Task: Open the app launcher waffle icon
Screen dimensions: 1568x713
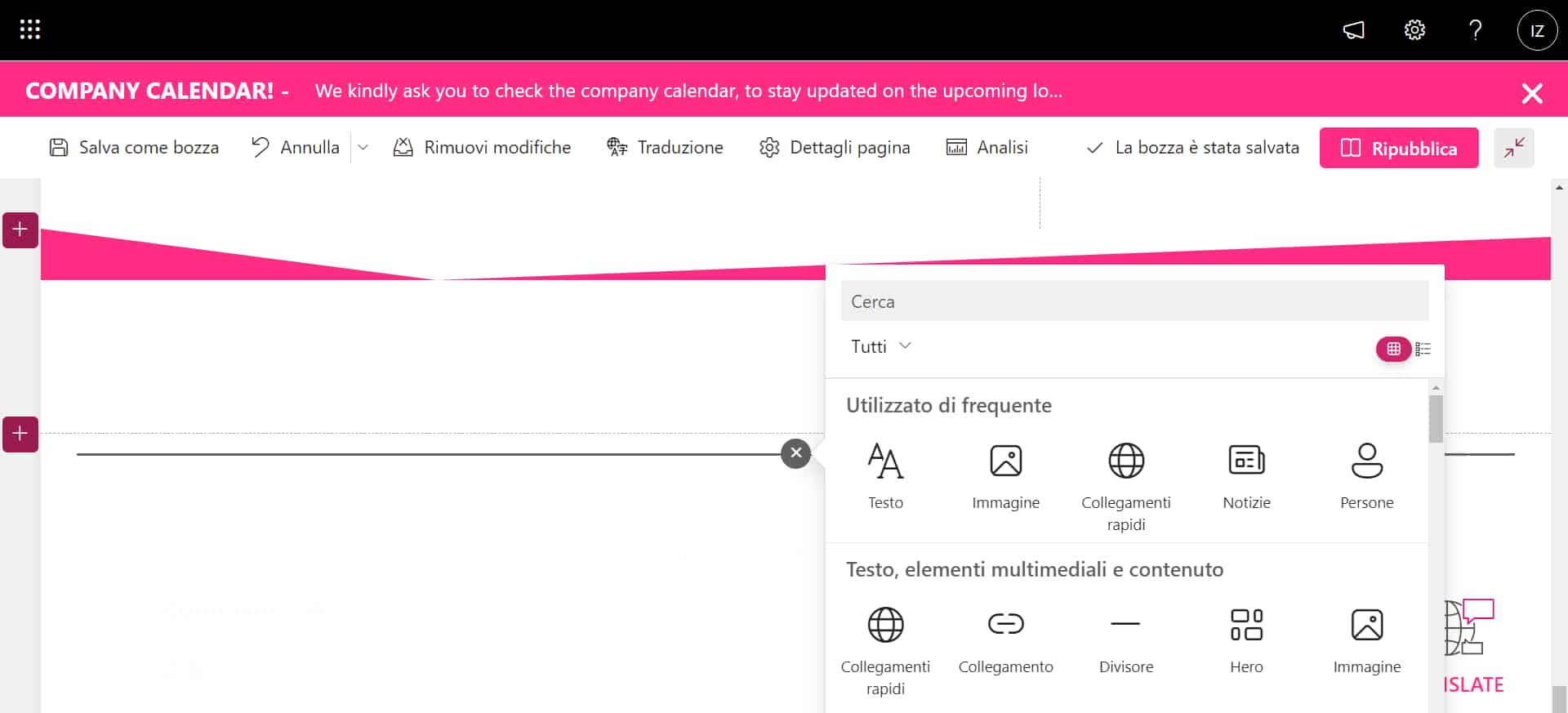Action: pos(30,30)
